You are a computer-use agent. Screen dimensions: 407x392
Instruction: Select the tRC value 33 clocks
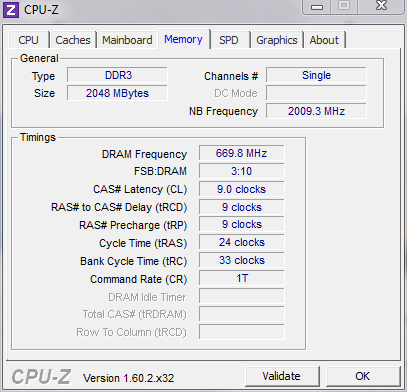click(x=242, y=260)
